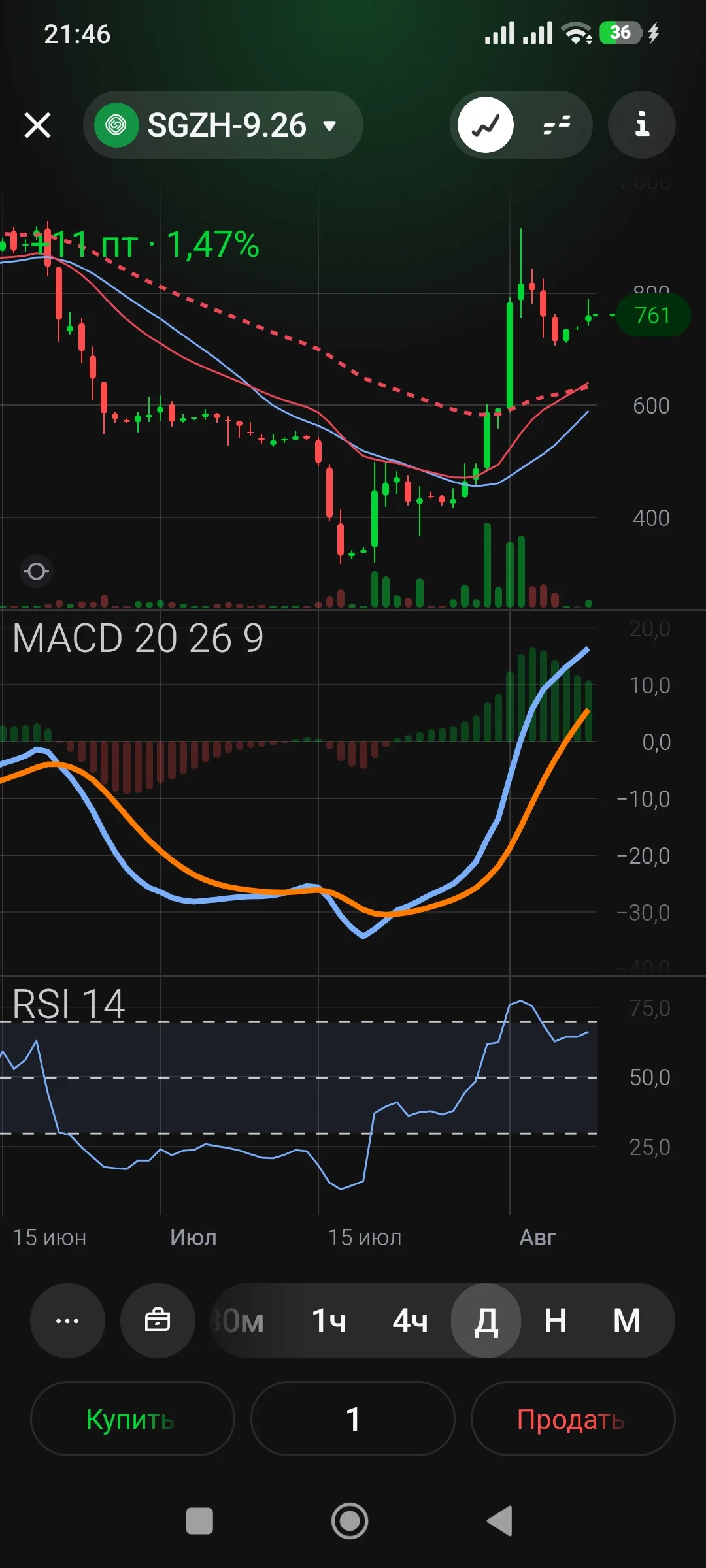Viewport: 706px width, 1568px height.
Task: Tap the price change label 1,47%
Action: point(213,244)
